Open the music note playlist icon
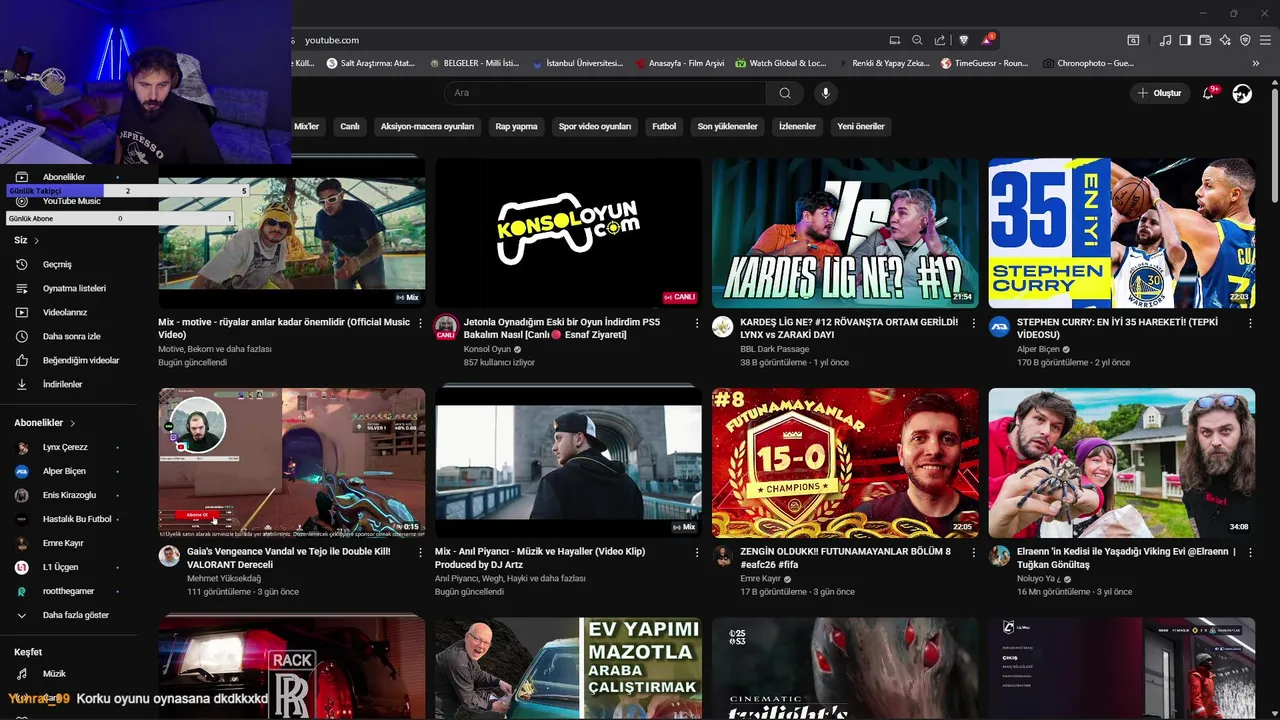Viewport: 1280px width, 720px height. click(x=1165, y=40)
